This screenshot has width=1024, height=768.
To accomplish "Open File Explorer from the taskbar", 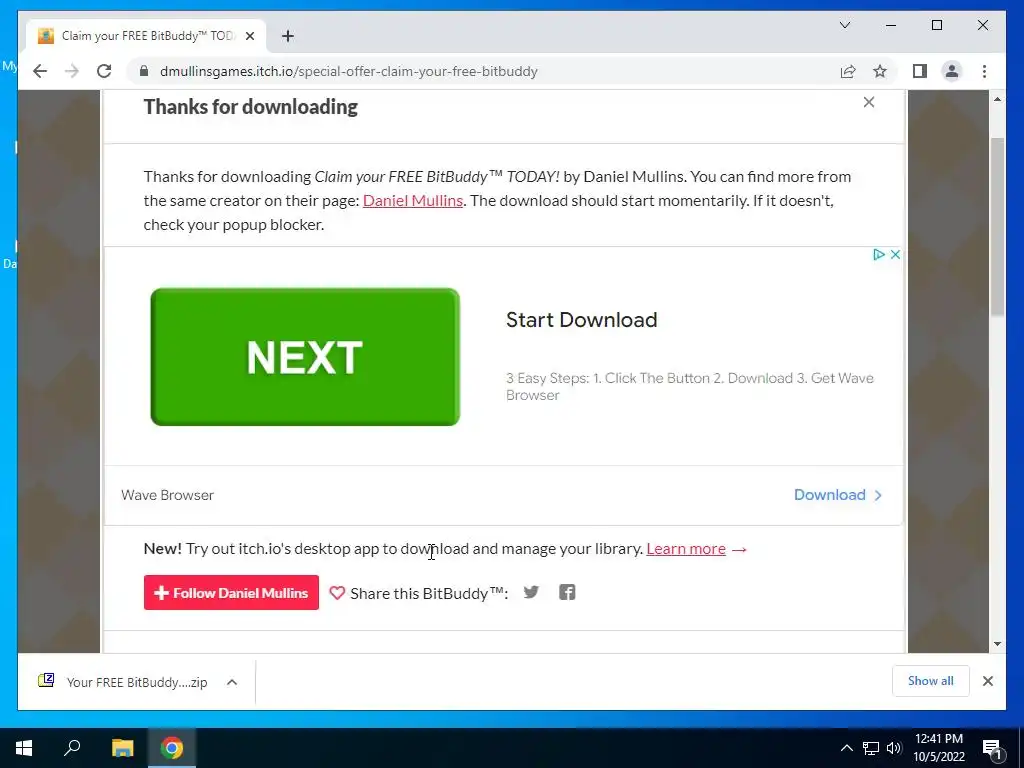I will (122, 748).
